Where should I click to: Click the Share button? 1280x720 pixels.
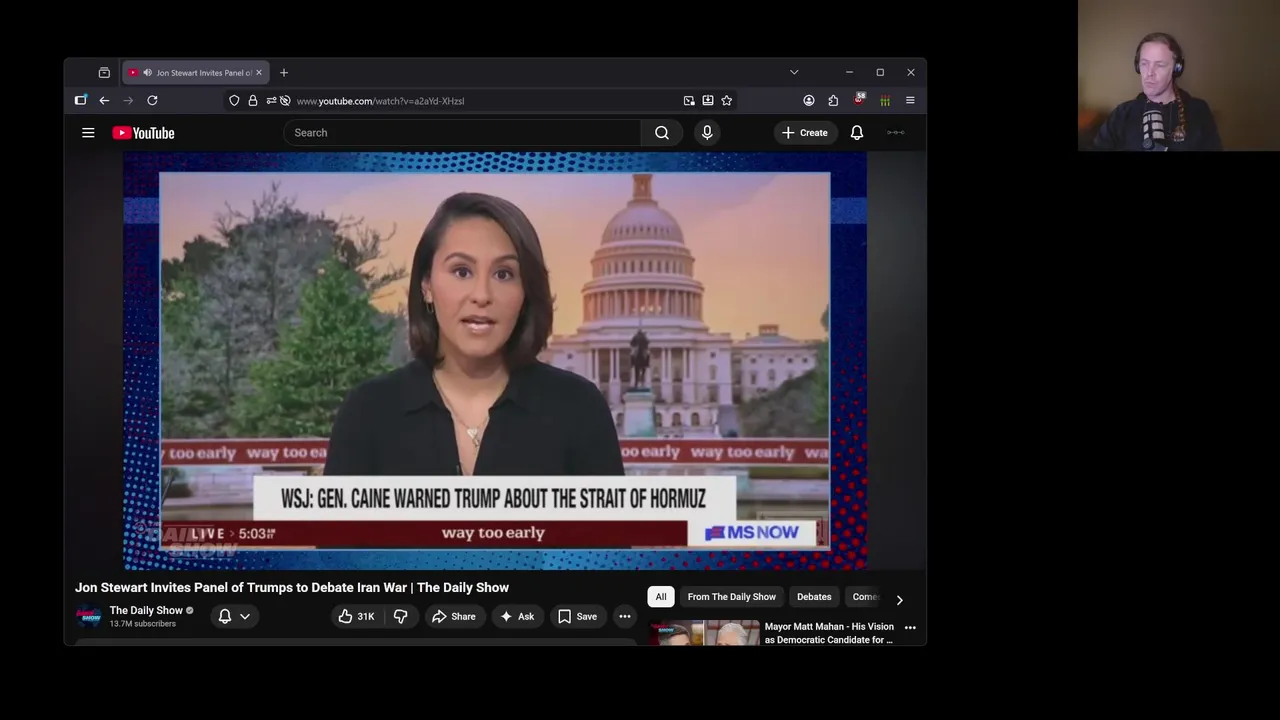(453, 617)
